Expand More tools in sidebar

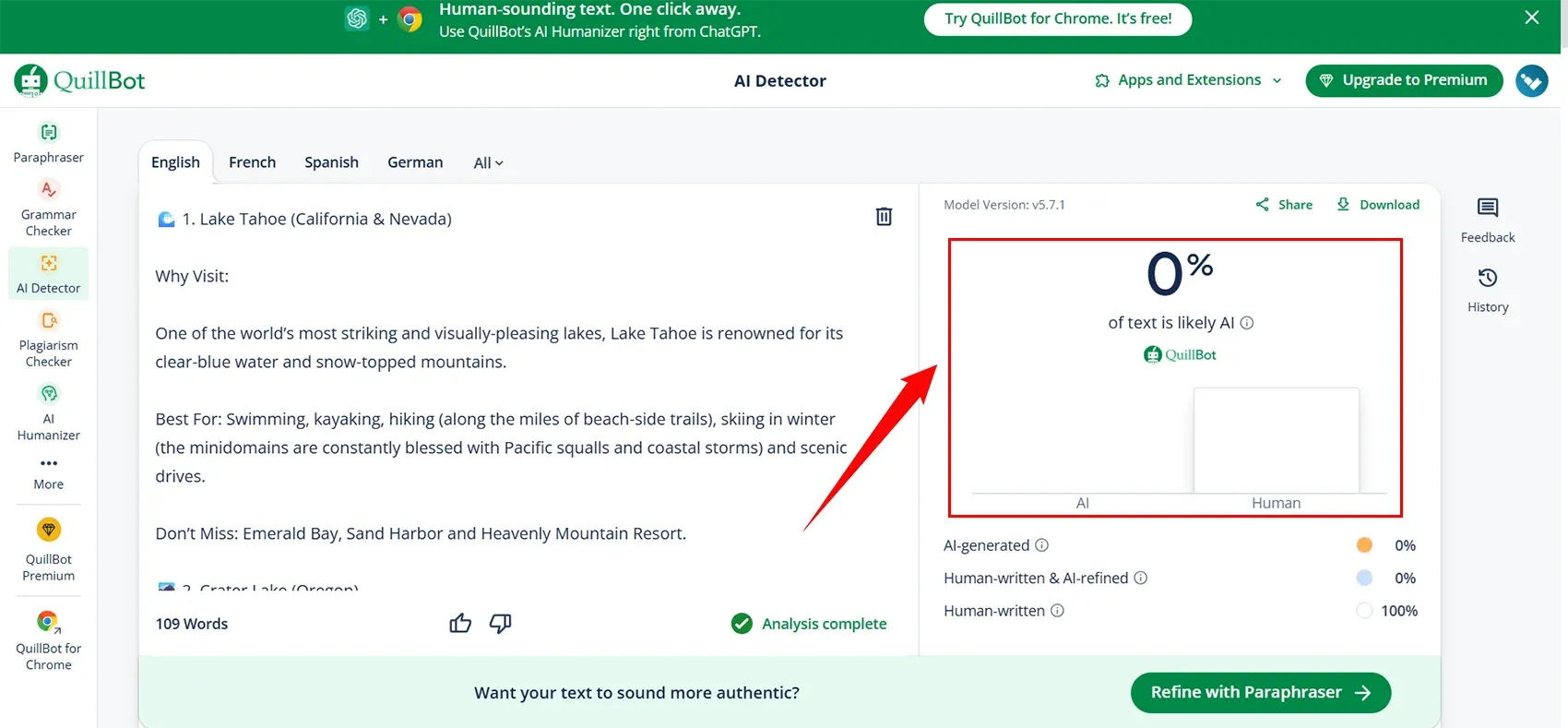pyautogui.click(x=48, y=471)
